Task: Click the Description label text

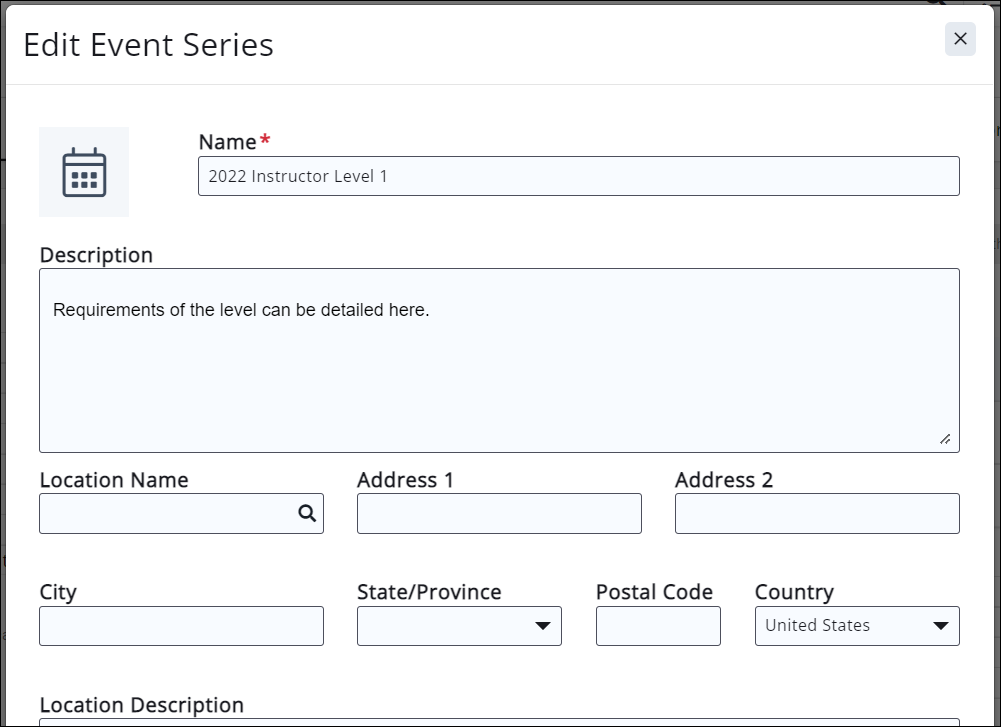Action: pyautogui.click(x=96, y=255)
